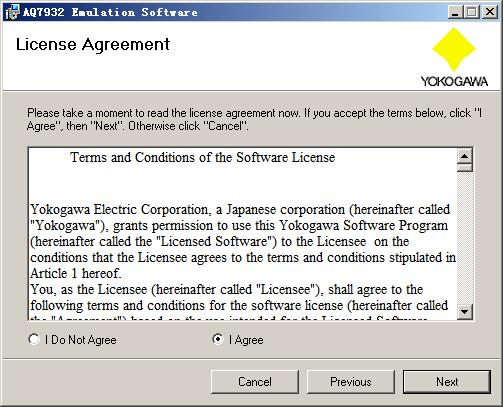Select the "I Agree" radio button
The width and height of the screenshot is (503, 407).
tap(238, 340)
